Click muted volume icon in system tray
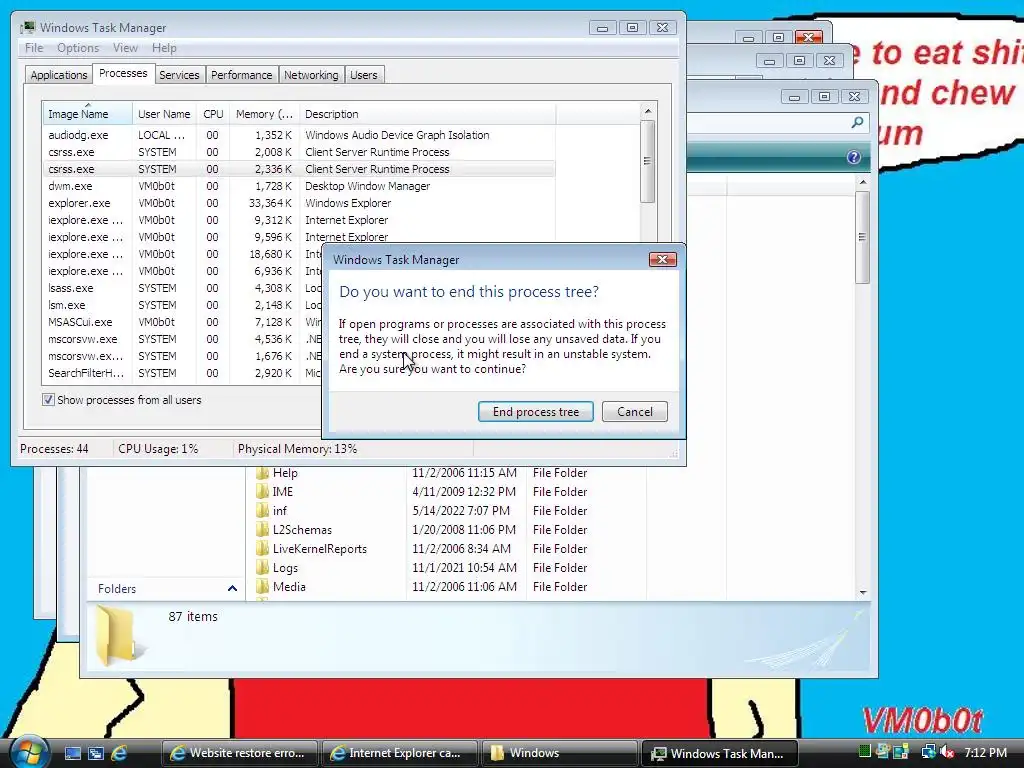Viewport: 1024px width, 768px height. (946, 752)
